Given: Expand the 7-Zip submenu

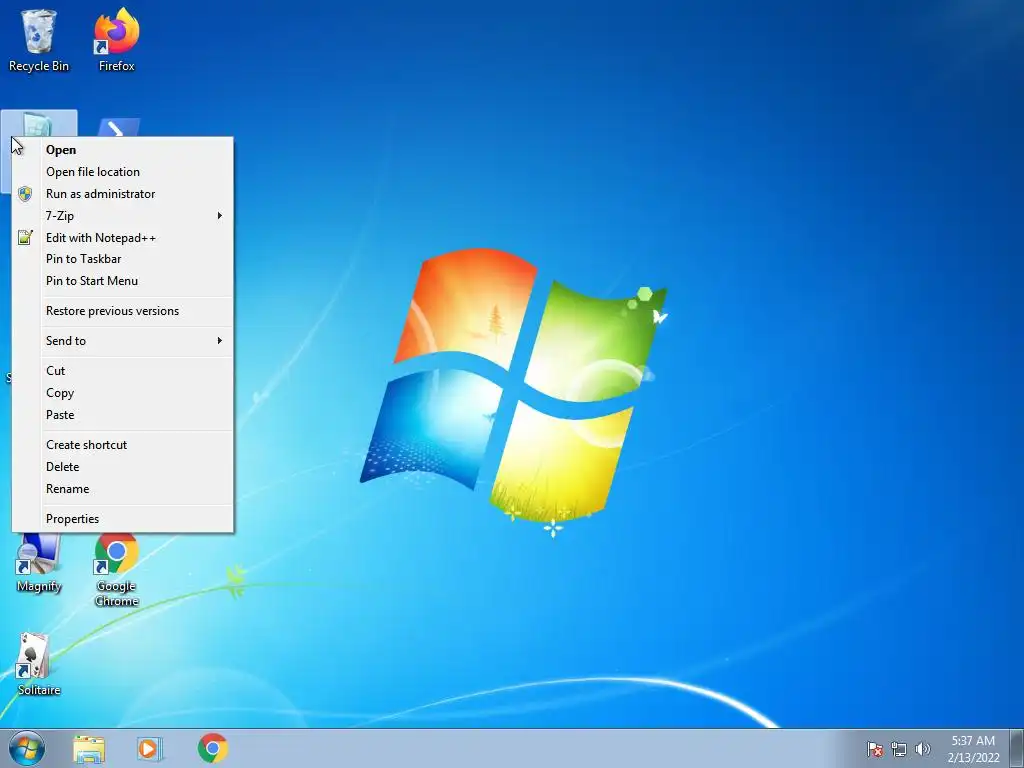Looking at the screenshot, I should (x=123, y=216).
